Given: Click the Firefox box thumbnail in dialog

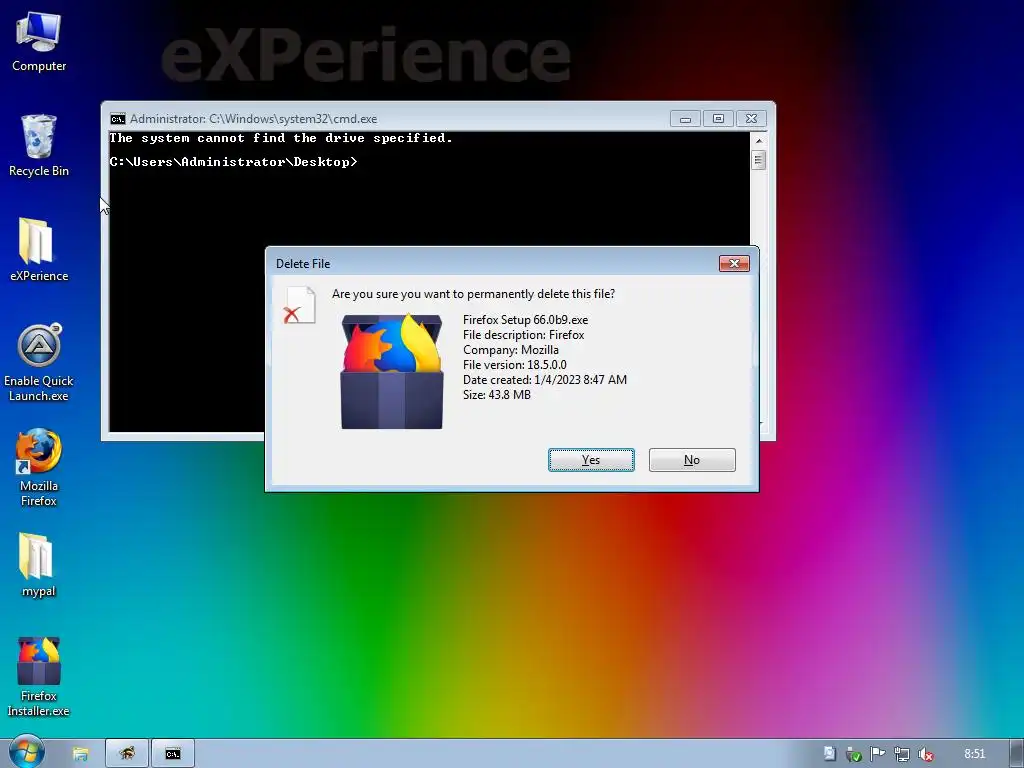Looking at the screenshot, I should (392, 372).
